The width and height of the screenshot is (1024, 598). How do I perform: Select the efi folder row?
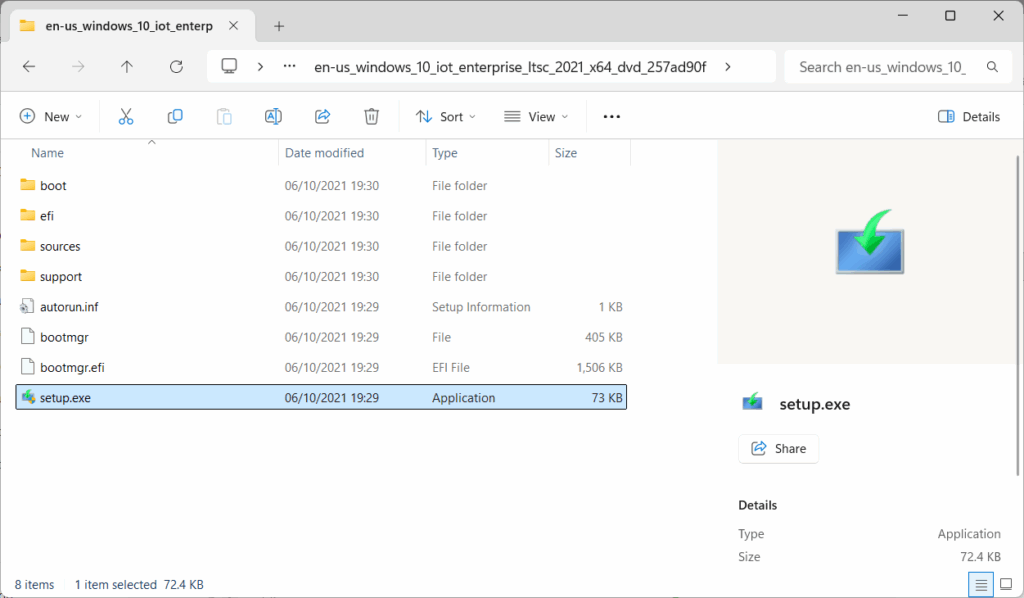pyautogui.click(x=321, y=216)
